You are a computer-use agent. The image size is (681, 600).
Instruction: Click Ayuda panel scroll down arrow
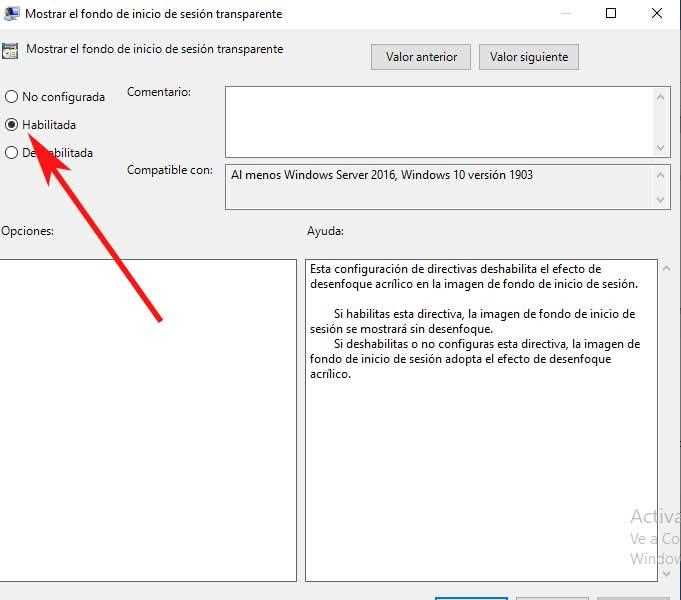[666, 573]
